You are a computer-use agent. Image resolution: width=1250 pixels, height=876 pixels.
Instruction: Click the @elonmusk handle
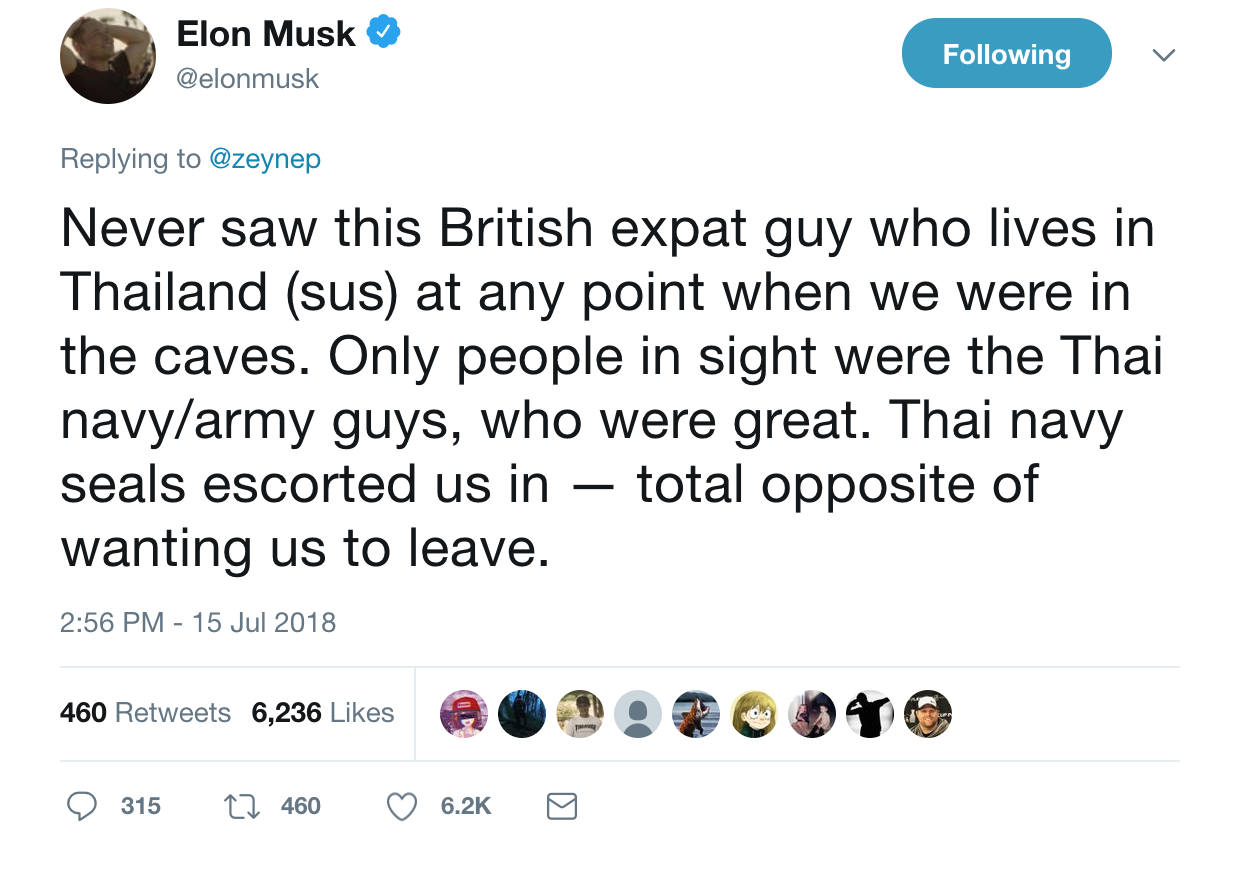(x=248, y=79)
